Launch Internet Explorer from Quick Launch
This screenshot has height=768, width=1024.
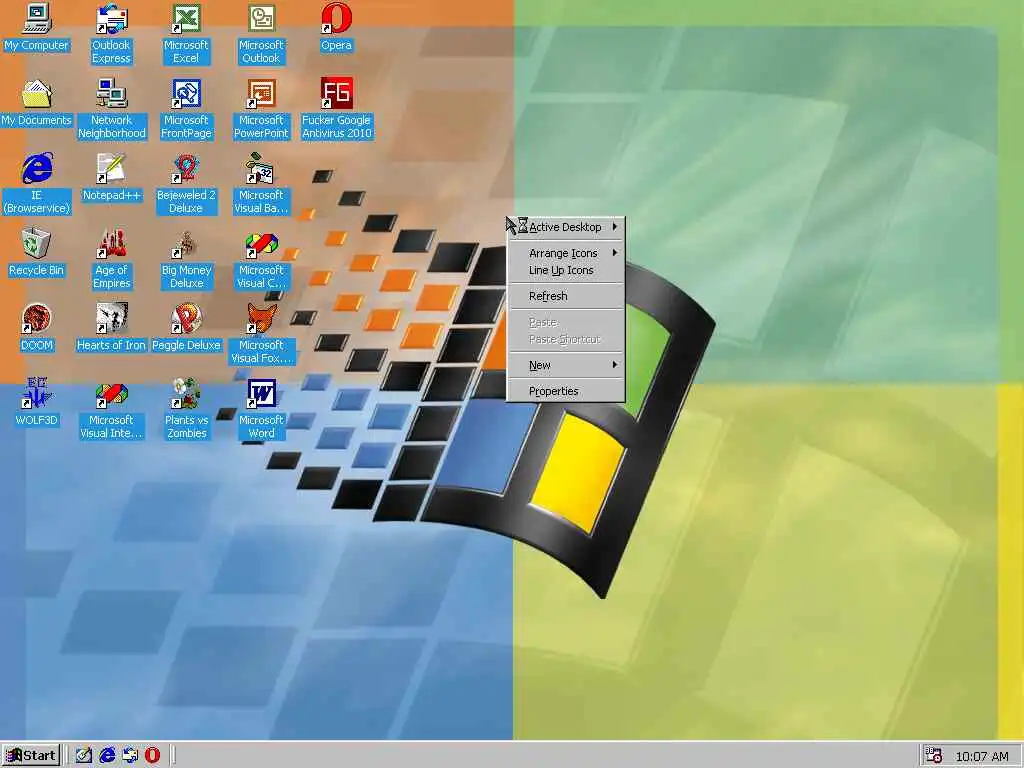(x=107, y=756)
